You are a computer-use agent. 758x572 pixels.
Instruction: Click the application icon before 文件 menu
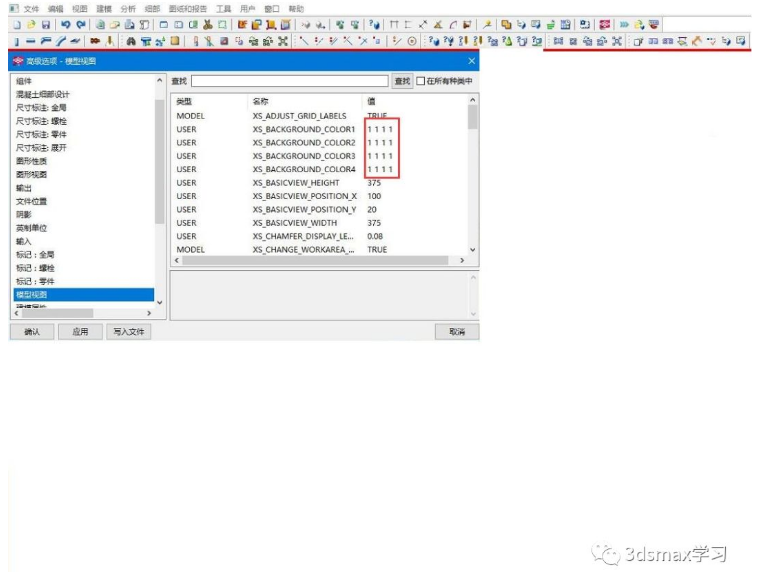14,9
